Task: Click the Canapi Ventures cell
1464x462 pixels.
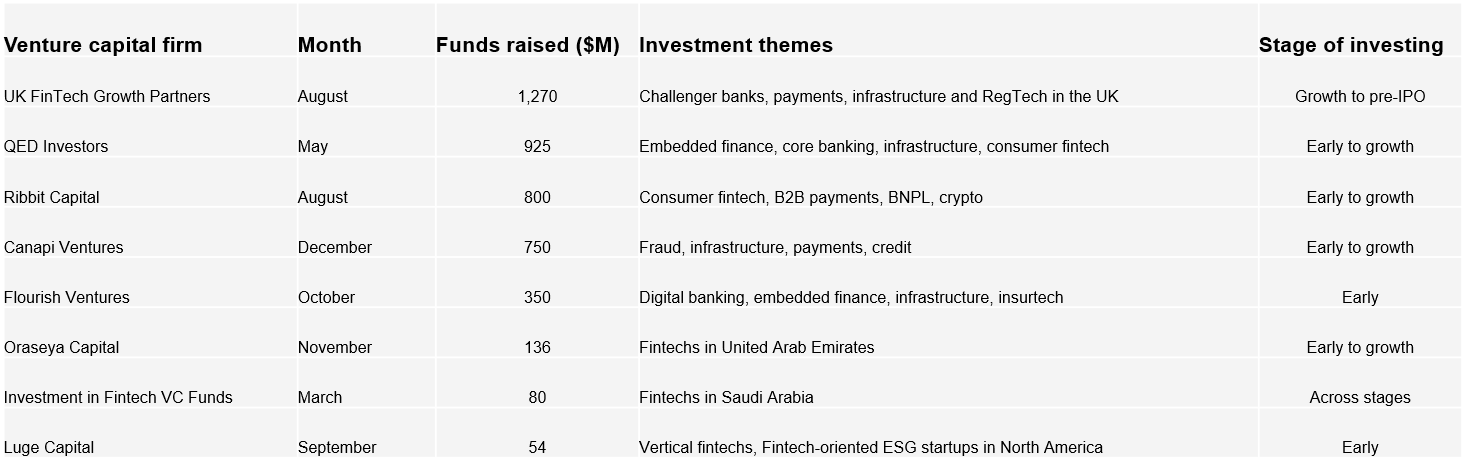Action: point(64,248)
